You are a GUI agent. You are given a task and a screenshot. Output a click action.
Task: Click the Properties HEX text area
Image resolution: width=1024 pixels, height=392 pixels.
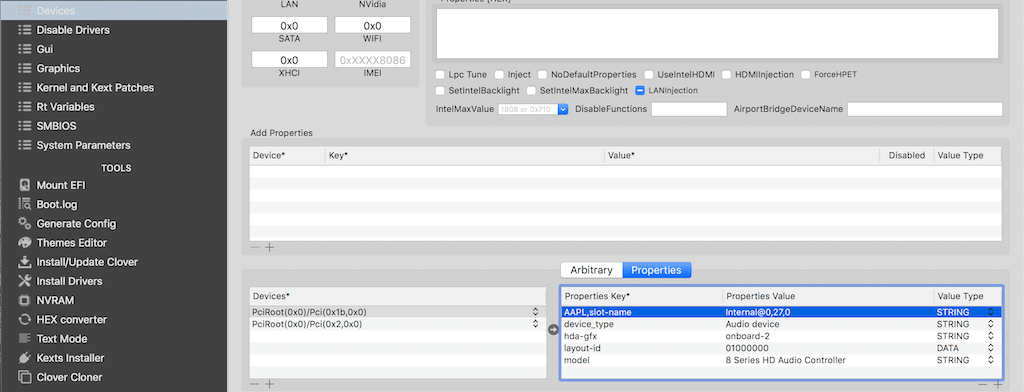pyautogui.click(x=717, y=33)
